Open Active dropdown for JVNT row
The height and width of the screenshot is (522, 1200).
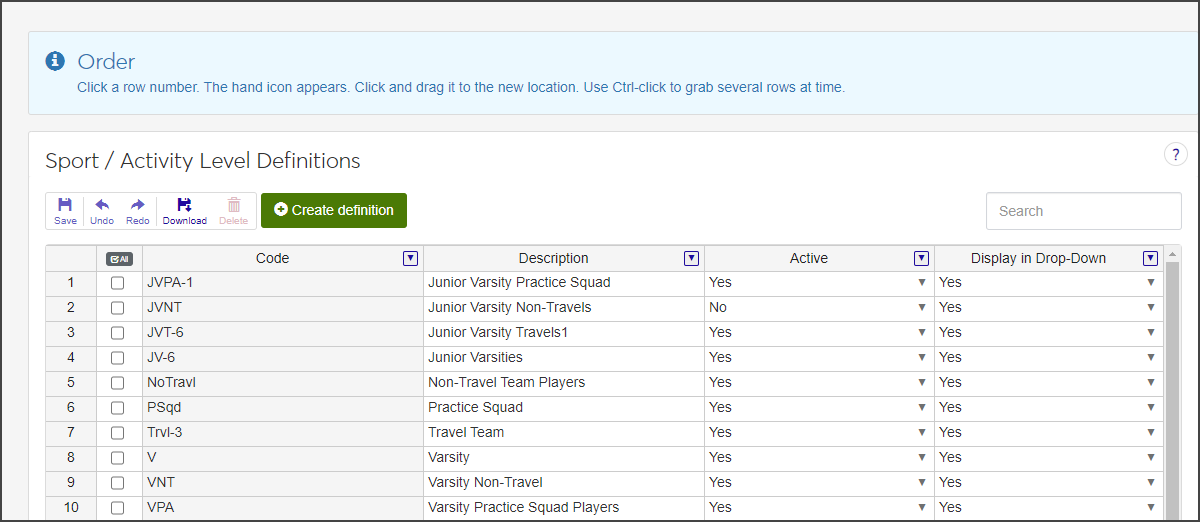pos(921,308)
